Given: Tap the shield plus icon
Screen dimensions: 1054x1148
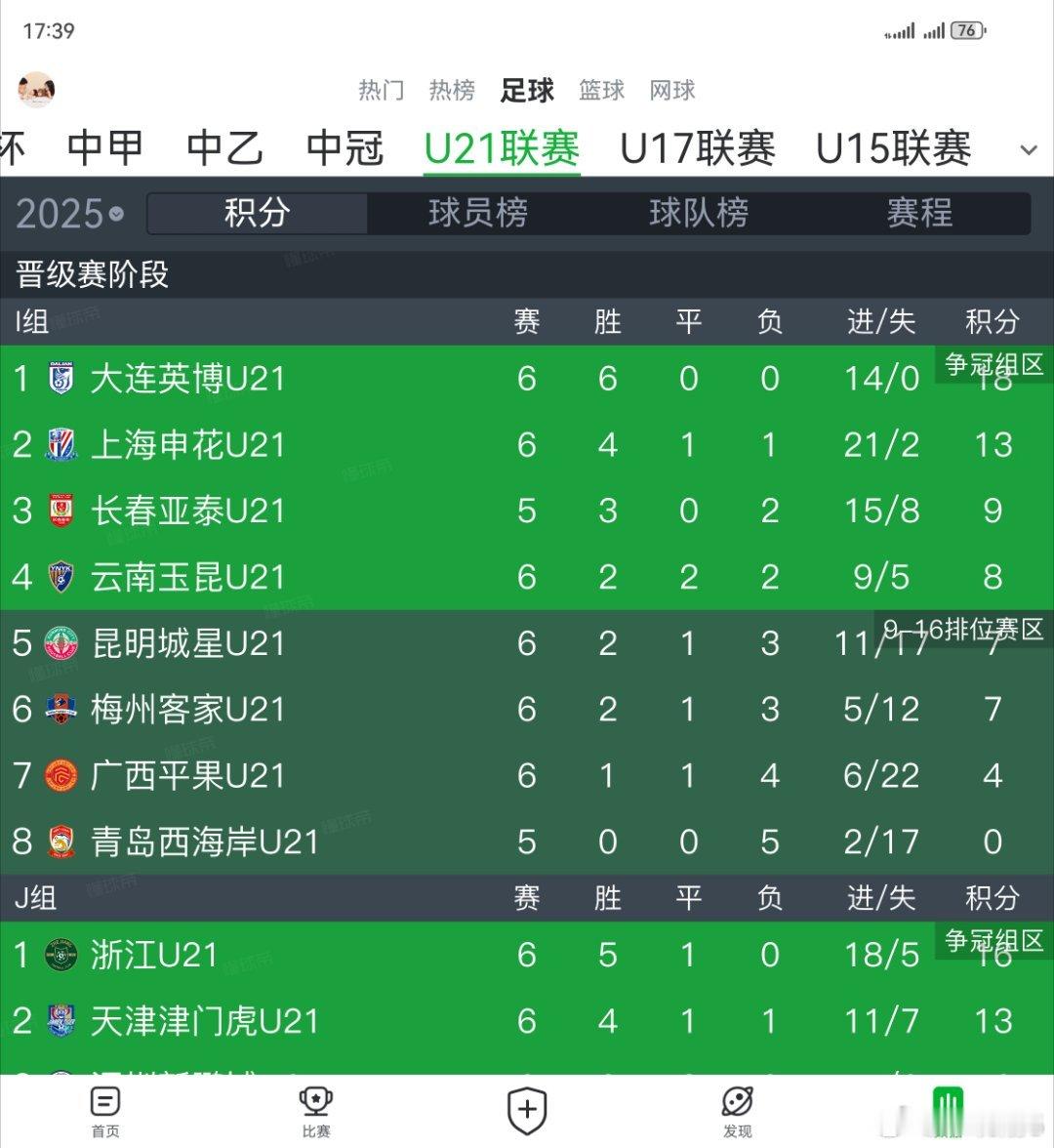Looking at the screenshot, I should (x=527, y=1111).
